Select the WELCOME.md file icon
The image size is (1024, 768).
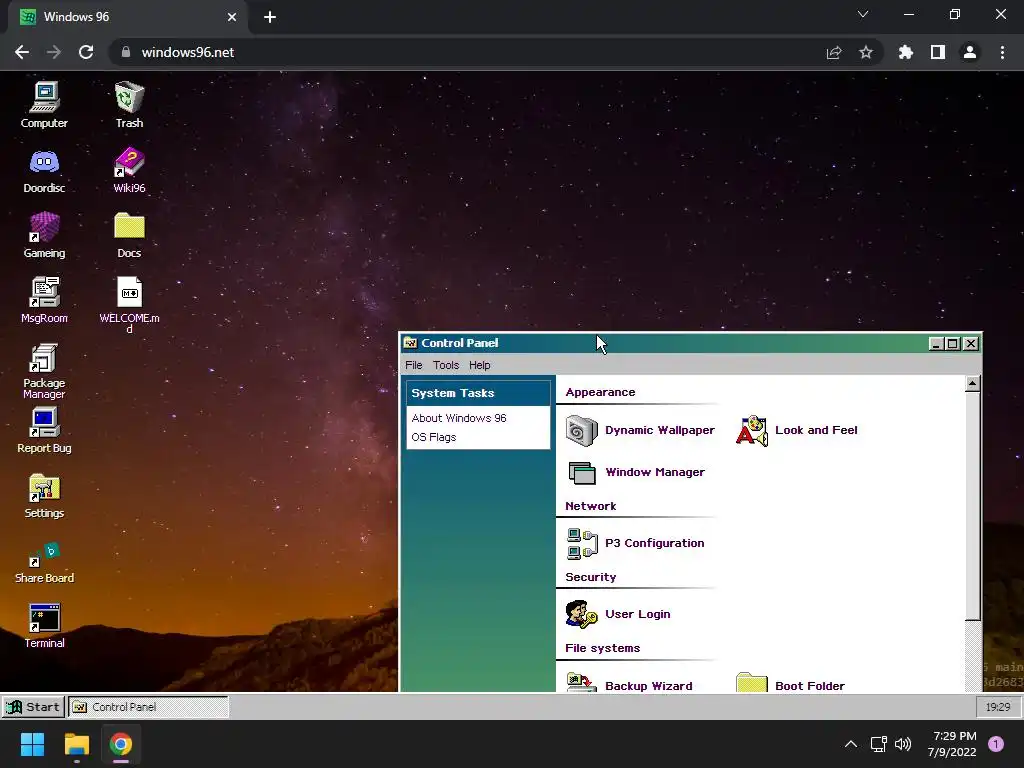point(129,304)
